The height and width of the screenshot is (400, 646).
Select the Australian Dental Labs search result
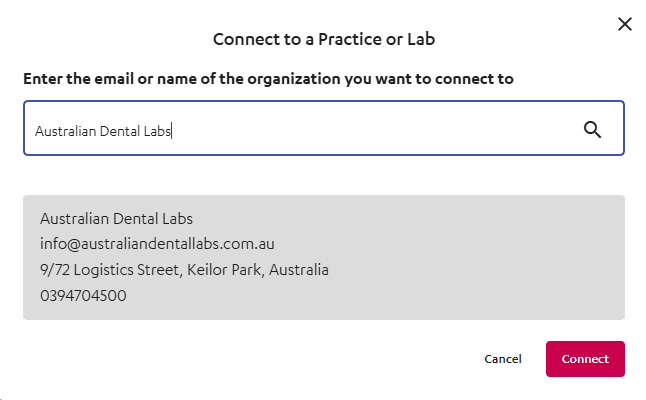324,257
